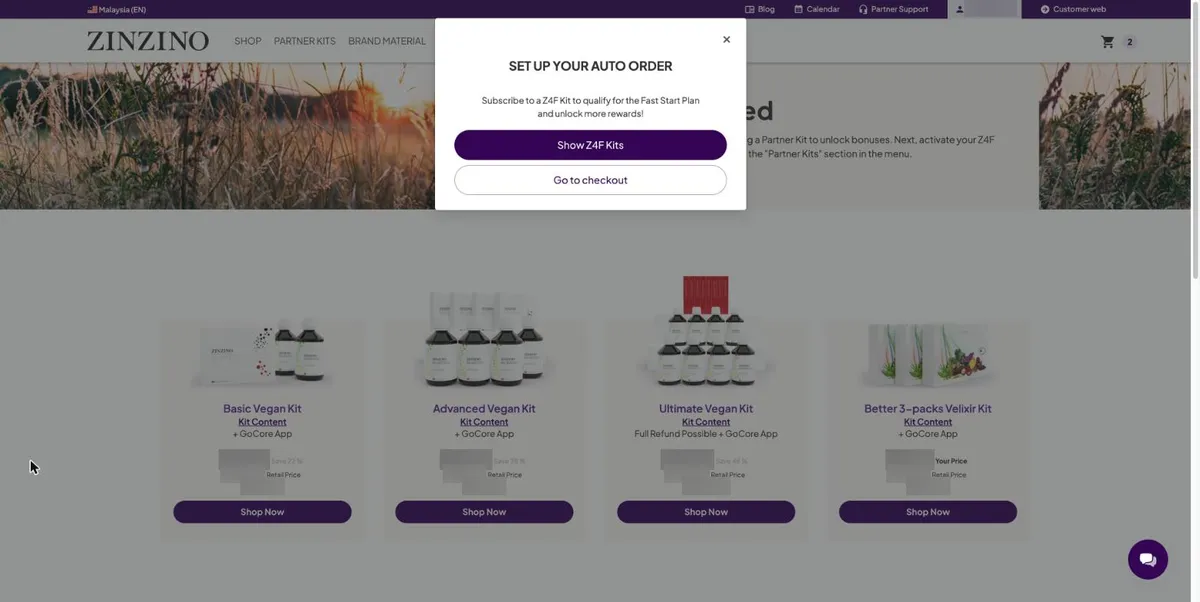Open Better 3-packs Velixir Kit title
This screenshot has width=1200, height=602.
928,408
